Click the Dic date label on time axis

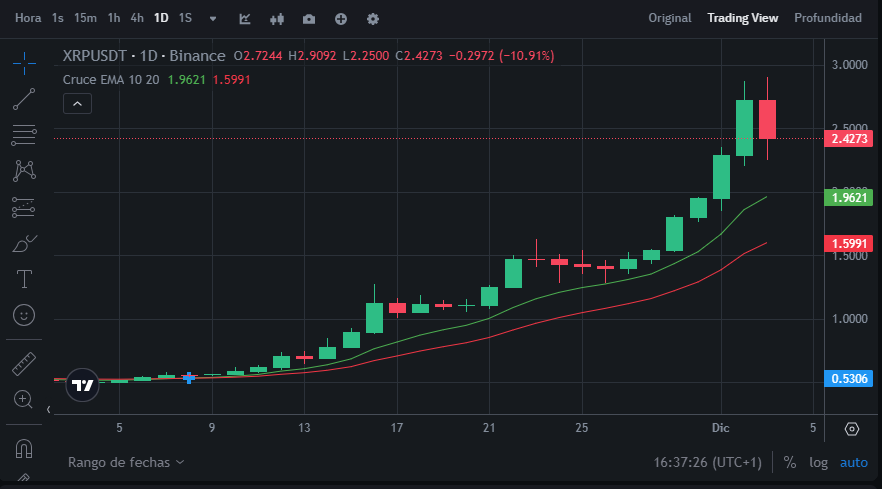tap(721, 428)
